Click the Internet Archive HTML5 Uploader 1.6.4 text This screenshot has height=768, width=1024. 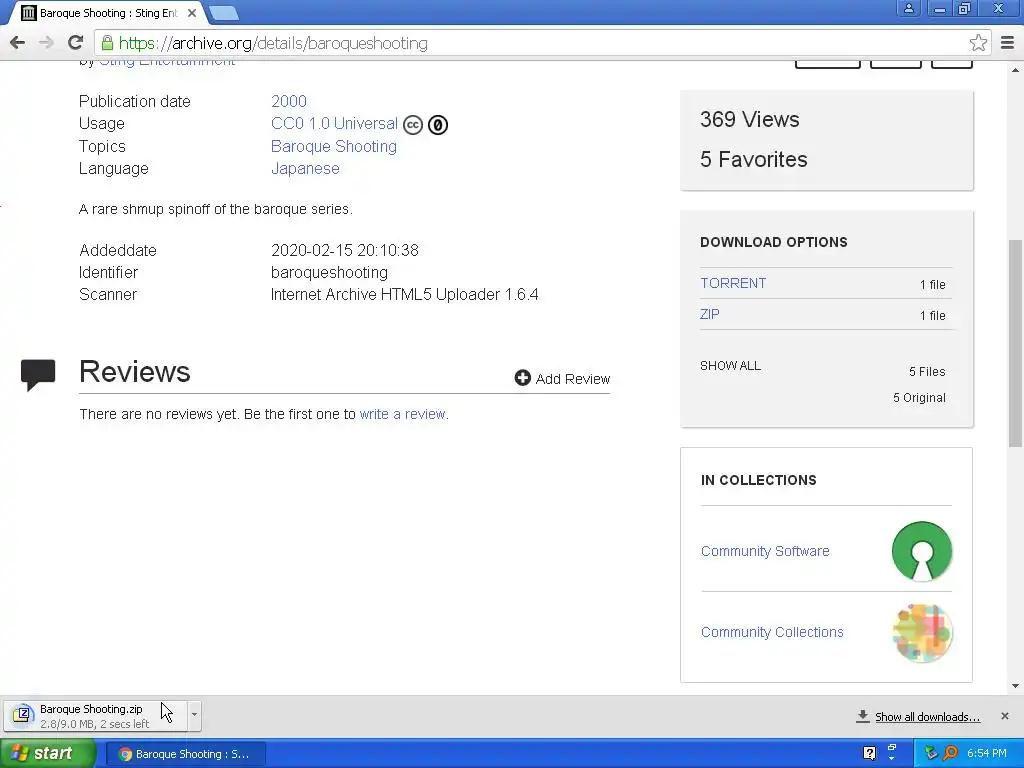(x=404, y=295)
